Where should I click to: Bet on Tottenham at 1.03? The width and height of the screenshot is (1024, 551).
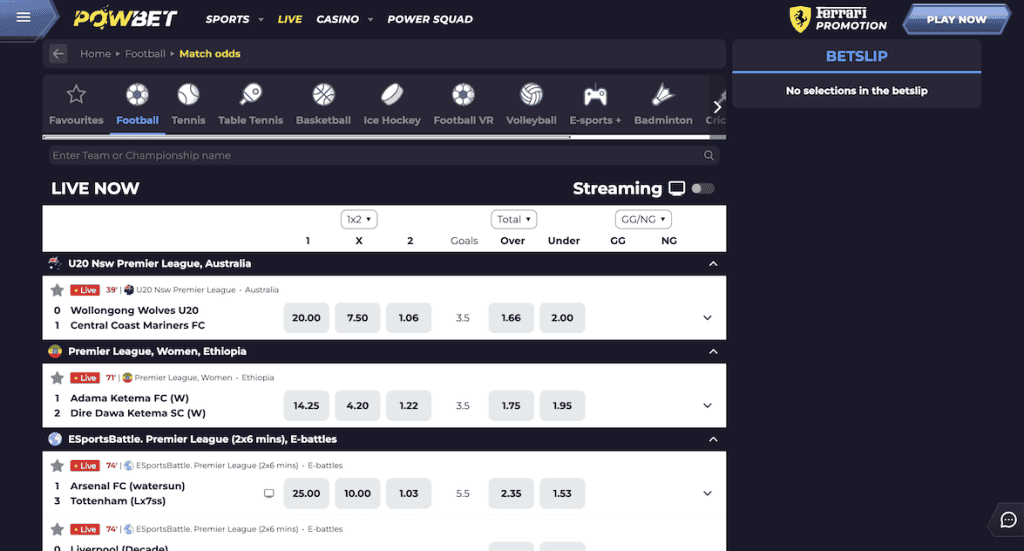409,494
